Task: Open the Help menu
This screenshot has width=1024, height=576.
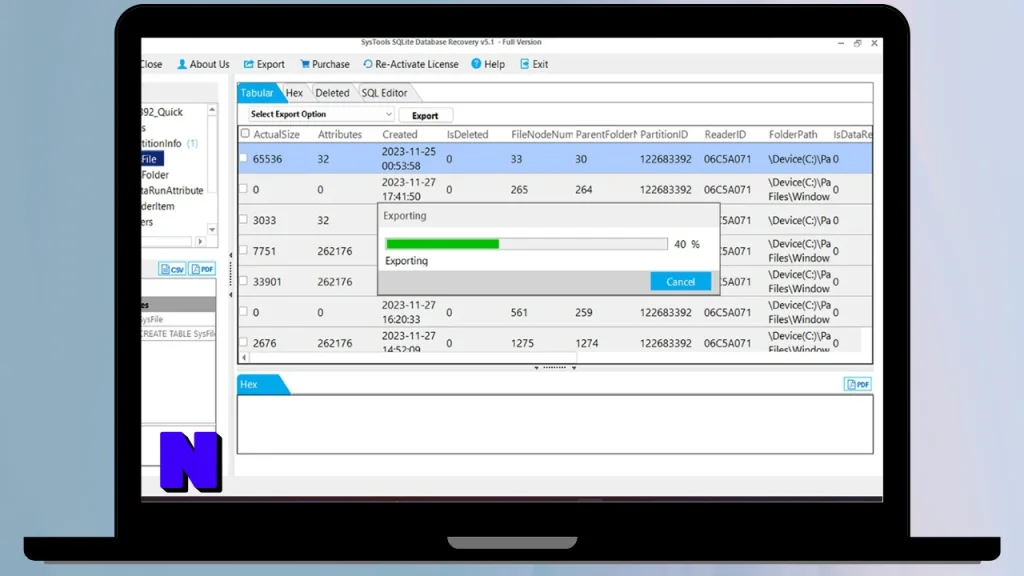Action: point(488,64)
